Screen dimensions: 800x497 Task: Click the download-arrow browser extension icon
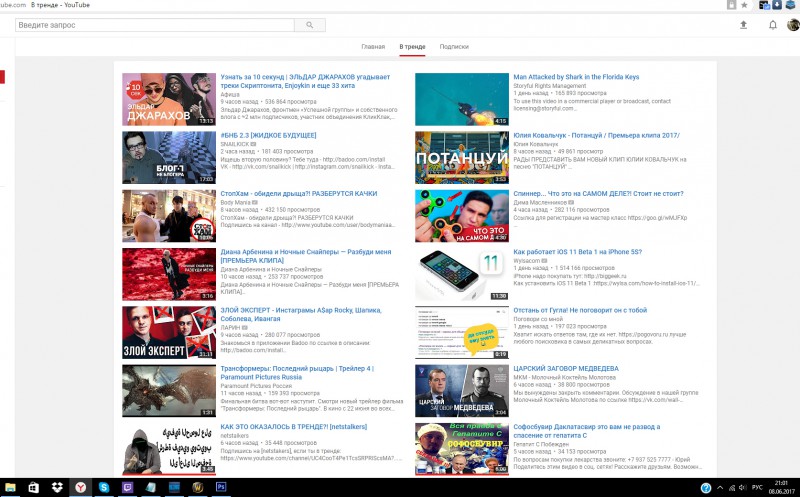coord(777,5)
